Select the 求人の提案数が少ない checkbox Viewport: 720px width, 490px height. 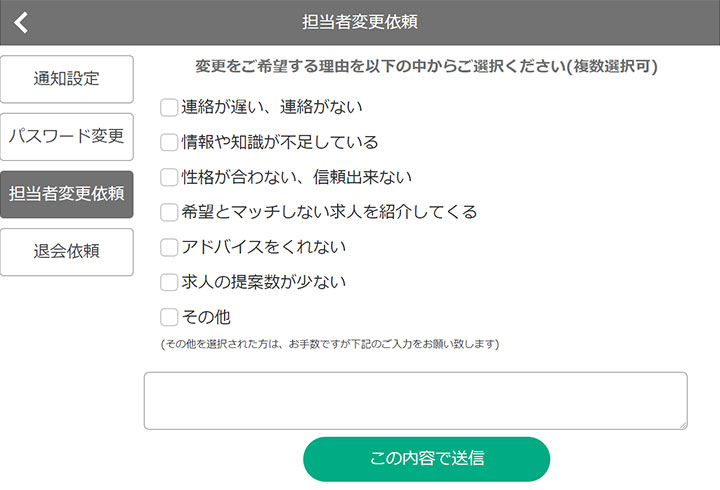169,282
